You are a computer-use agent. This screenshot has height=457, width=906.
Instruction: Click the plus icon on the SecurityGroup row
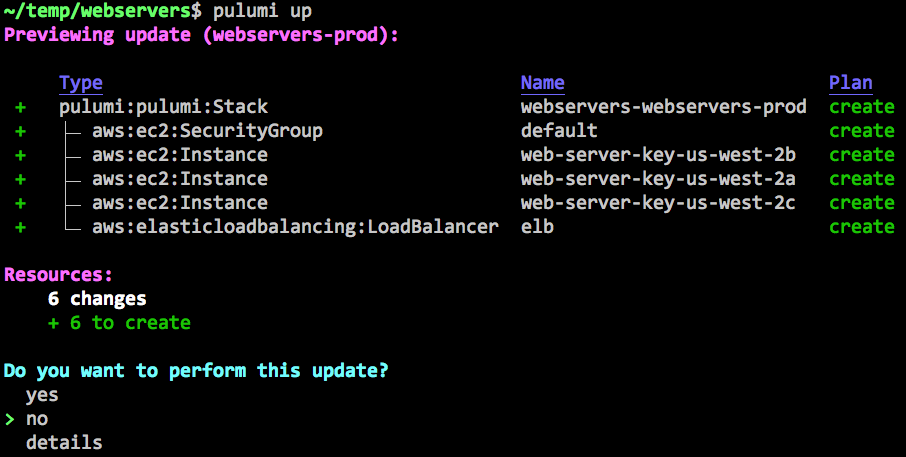20,131
